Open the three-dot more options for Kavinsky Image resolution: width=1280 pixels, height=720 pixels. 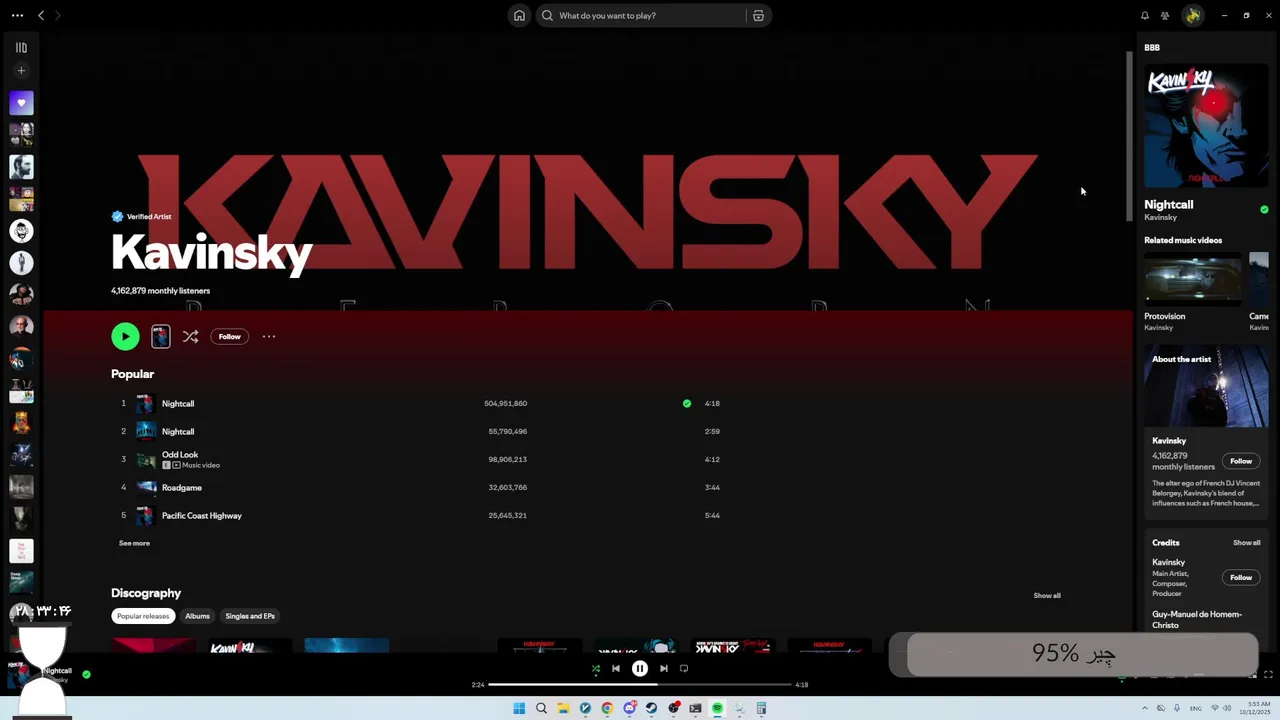[x=269, y=336]
